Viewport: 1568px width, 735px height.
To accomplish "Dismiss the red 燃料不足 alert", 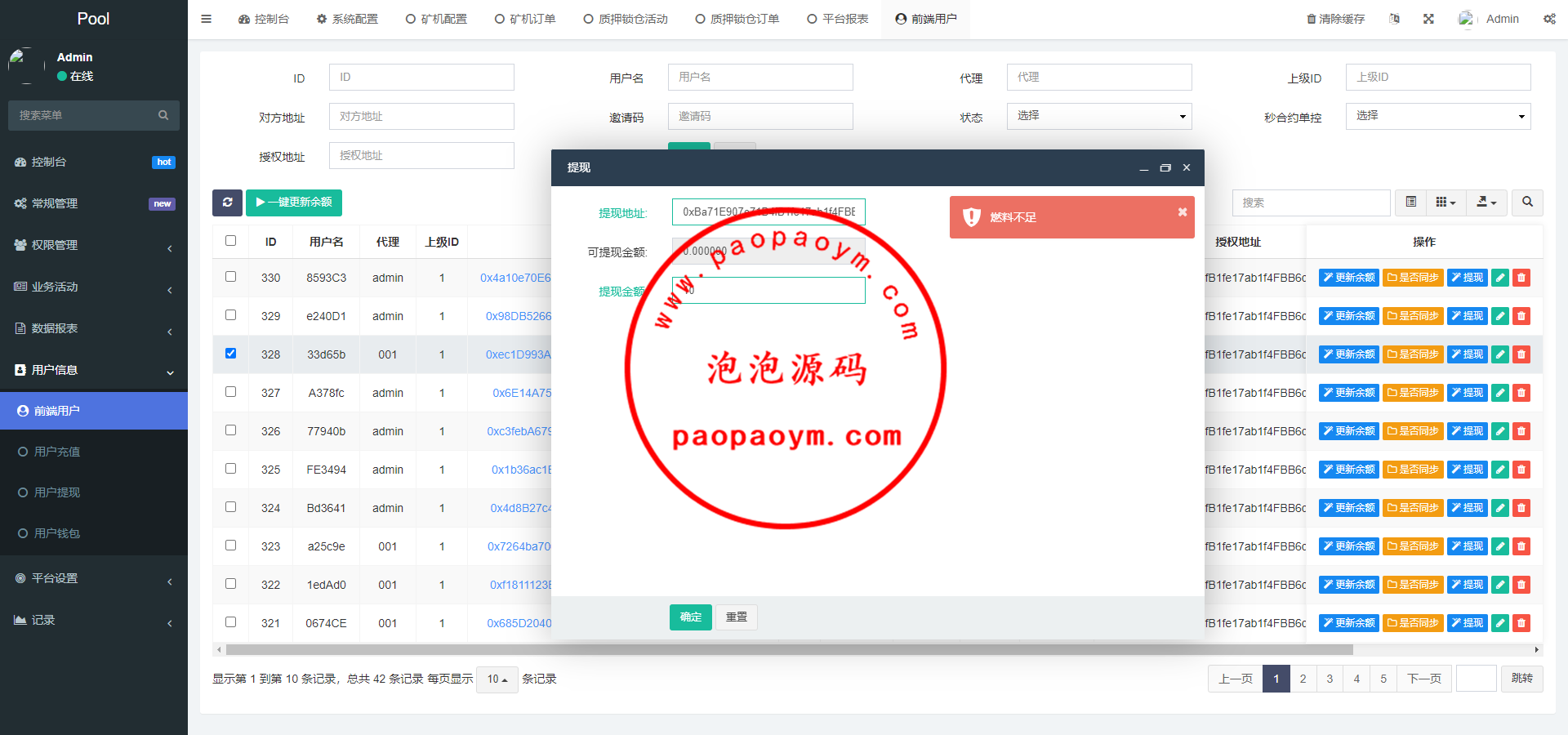I will click(1182, 212).
